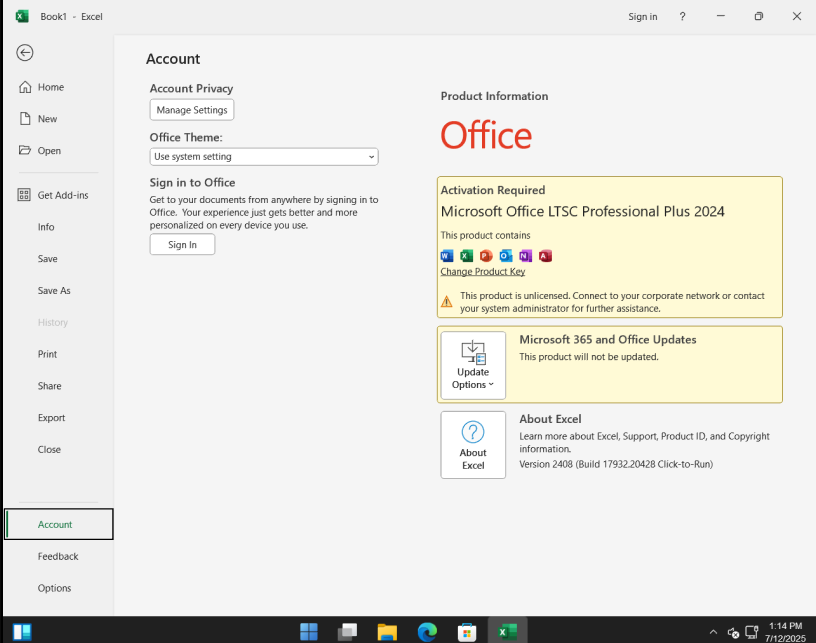Choose Save from the sidebar
The image size is (816, 643).
tap(58, 259)
